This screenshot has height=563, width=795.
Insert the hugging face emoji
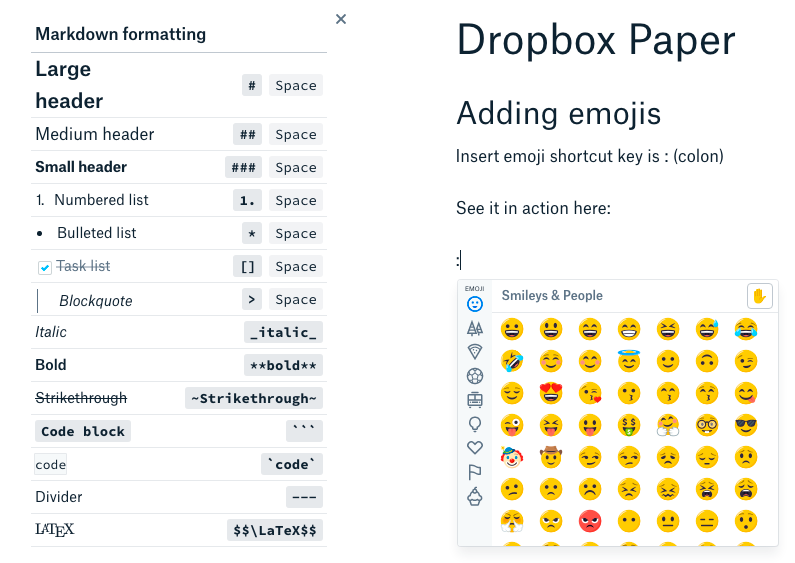tap(668, 426)
